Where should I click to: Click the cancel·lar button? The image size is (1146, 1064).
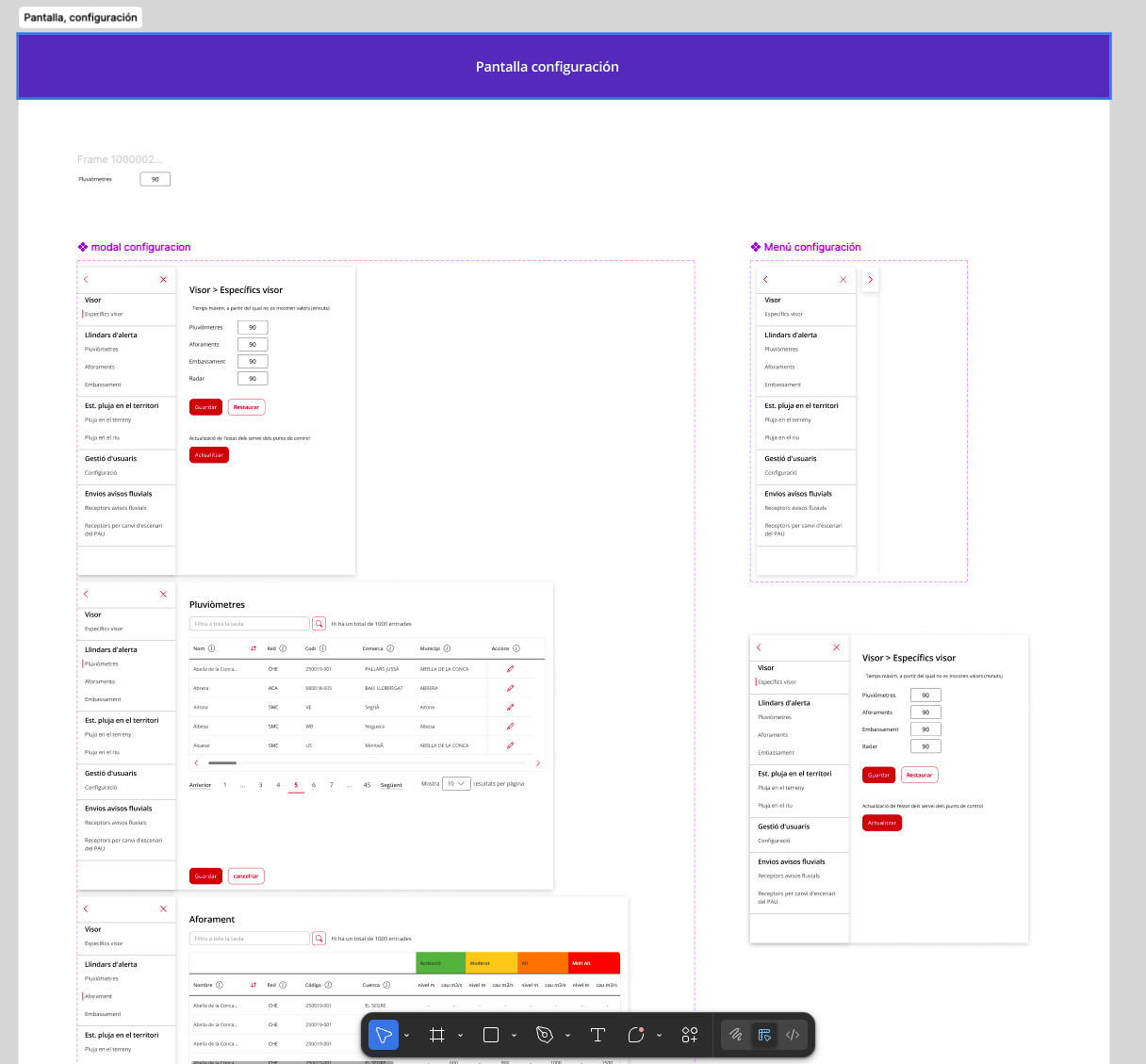tap(246, 876)
